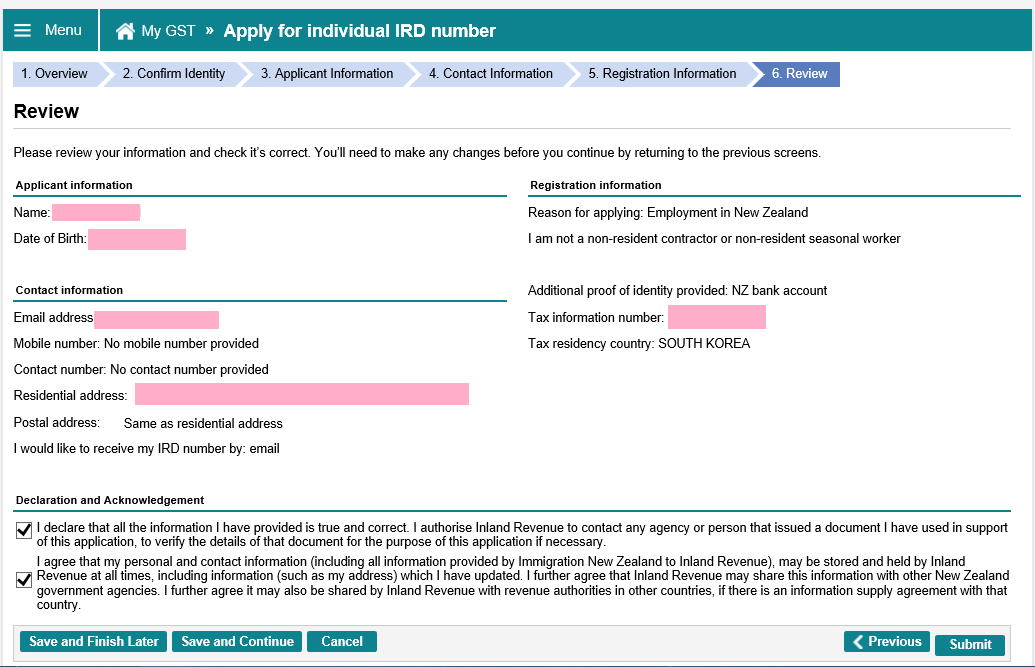Go to step 1. Overview

[55, 74]
